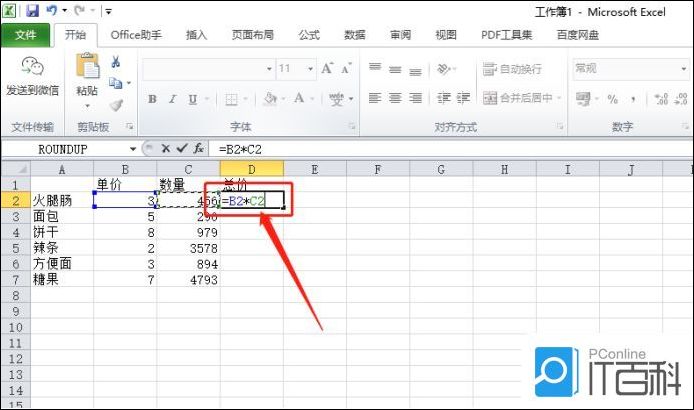The height and width of the screenshot is (410, 694).
Task: Click the Decrease Indent icon
Action: (x=443, y=98)
